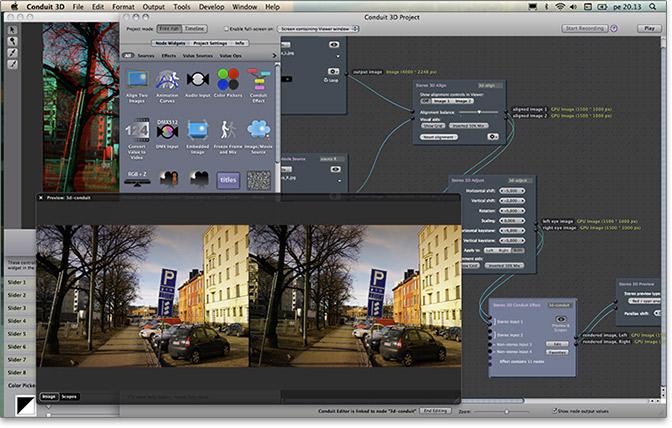Click the Start Recording button
672x428 pixels.
click(585, 28)
